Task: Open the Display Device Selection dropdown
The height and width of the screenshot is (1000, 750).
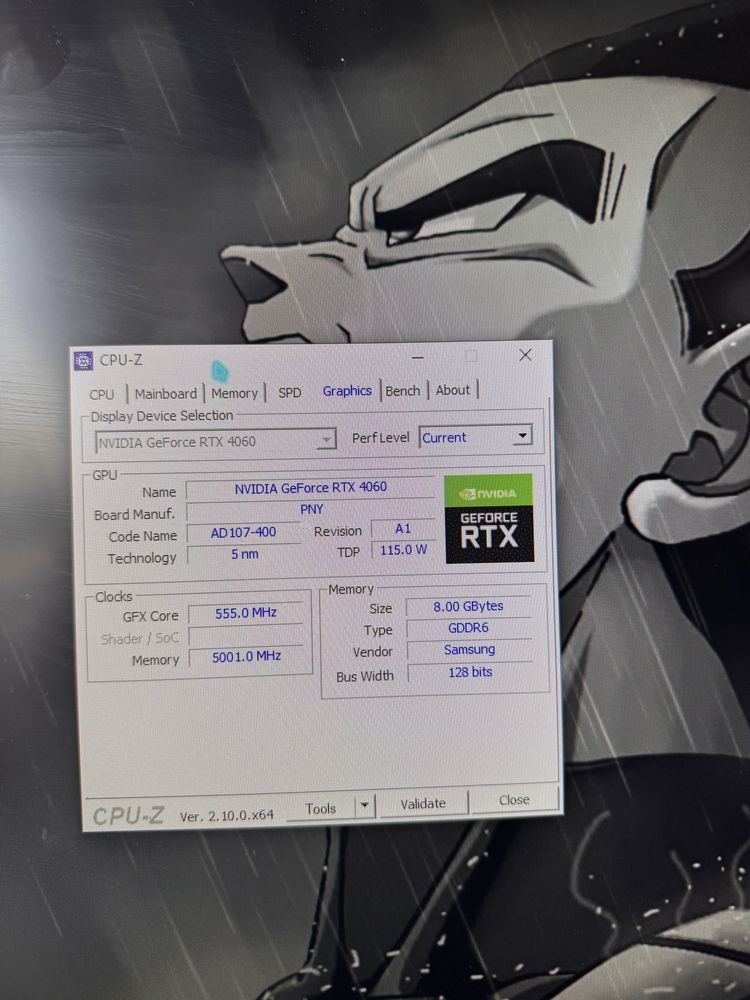Action: [x=216, y=441]
